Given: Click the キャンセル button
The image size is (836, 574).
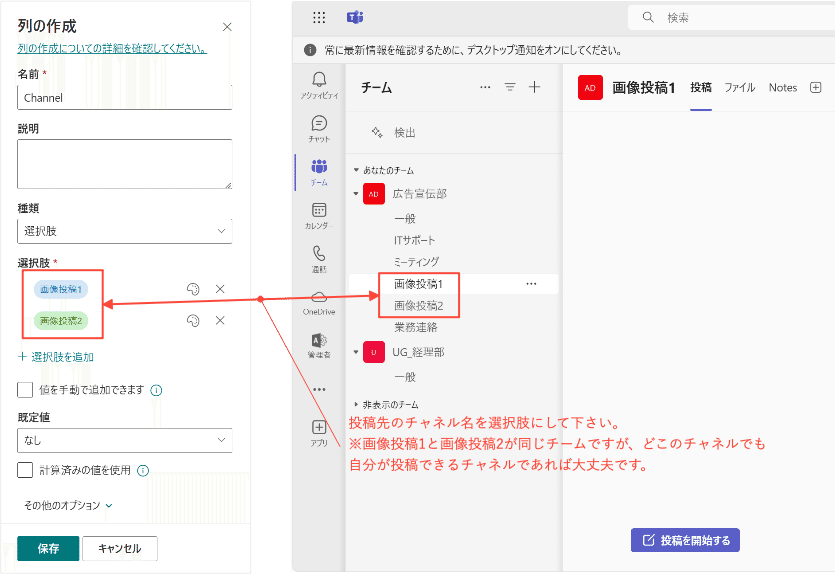Looking at the screenshot, I should point(120,548).
